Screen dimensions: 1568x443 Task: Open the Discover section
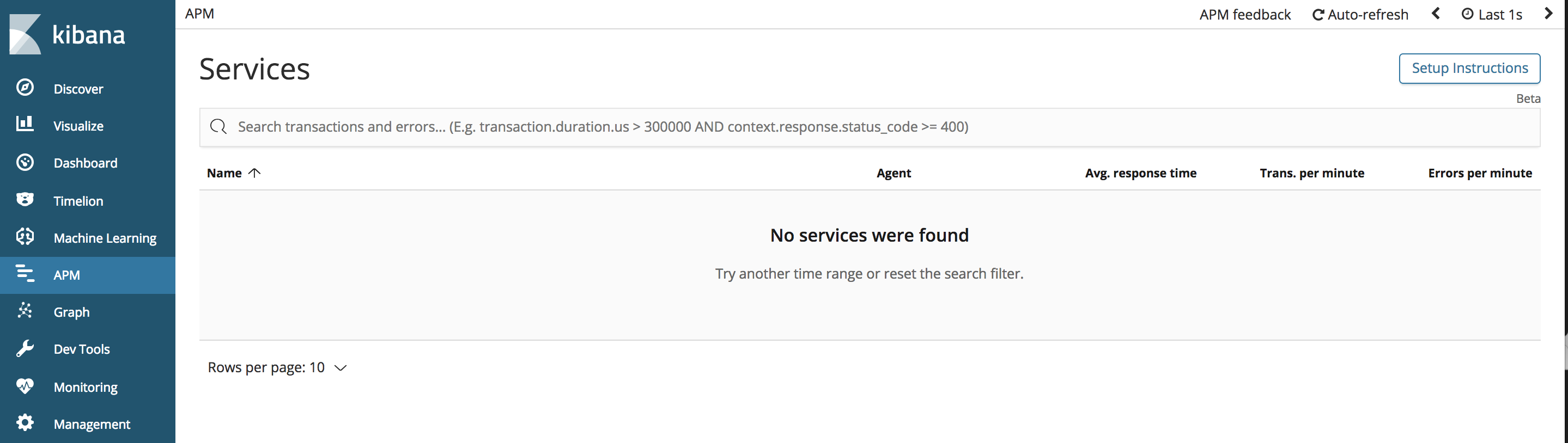[78, 88]
